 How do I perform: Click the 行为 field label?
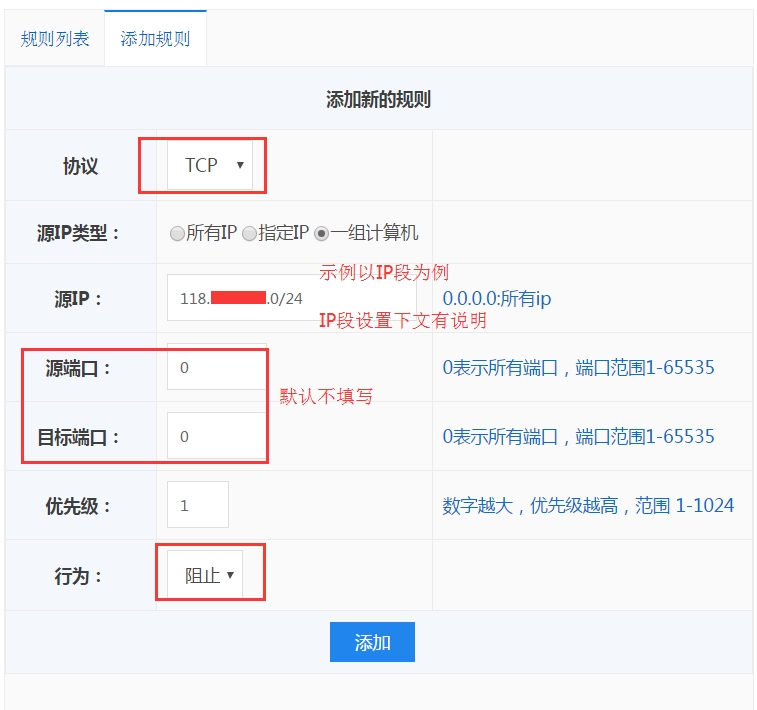point(78,576)
